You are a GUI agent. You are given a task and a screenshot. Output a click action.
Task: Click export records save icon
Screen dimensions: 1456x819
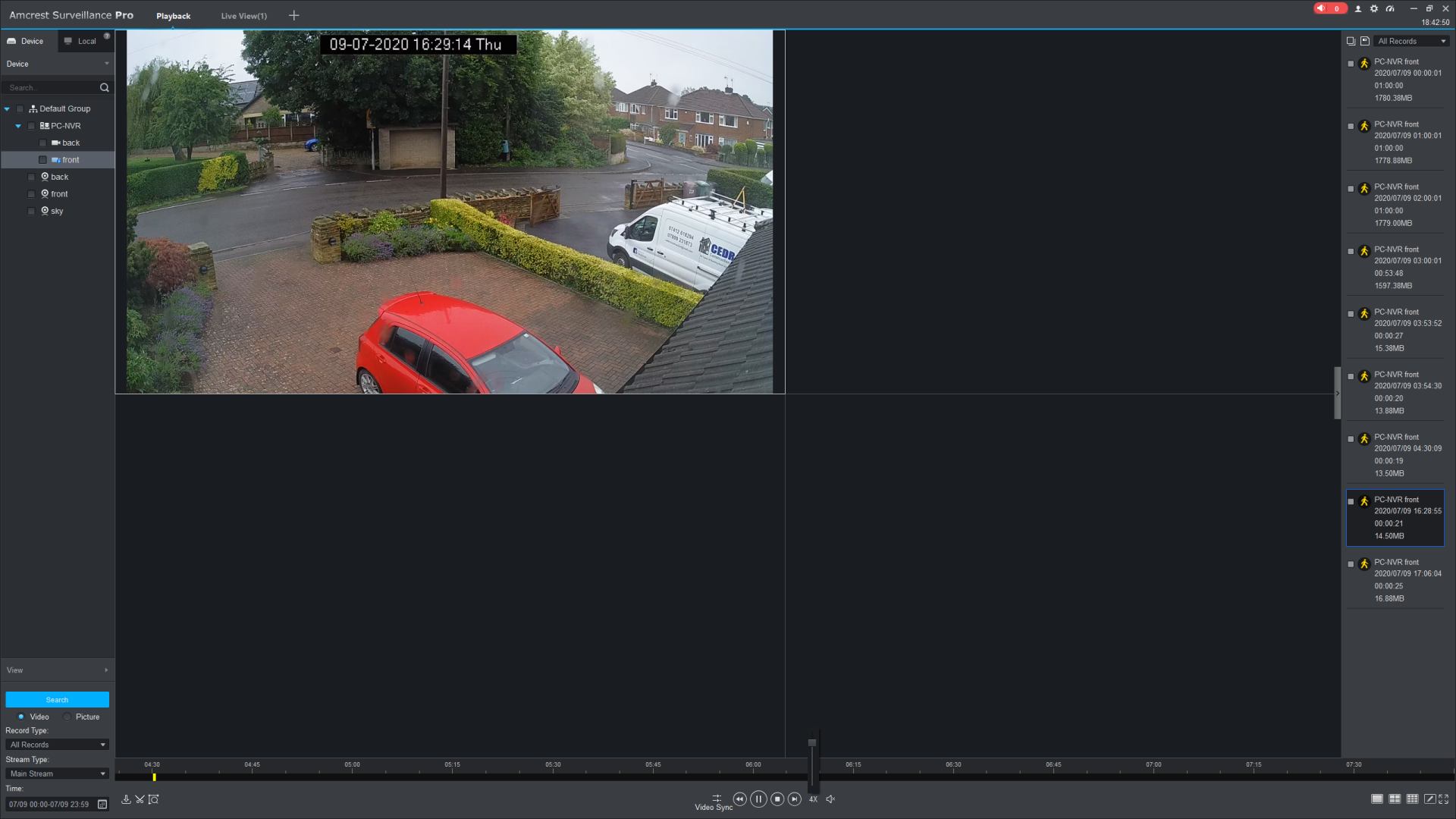[x=1365, y=41]
